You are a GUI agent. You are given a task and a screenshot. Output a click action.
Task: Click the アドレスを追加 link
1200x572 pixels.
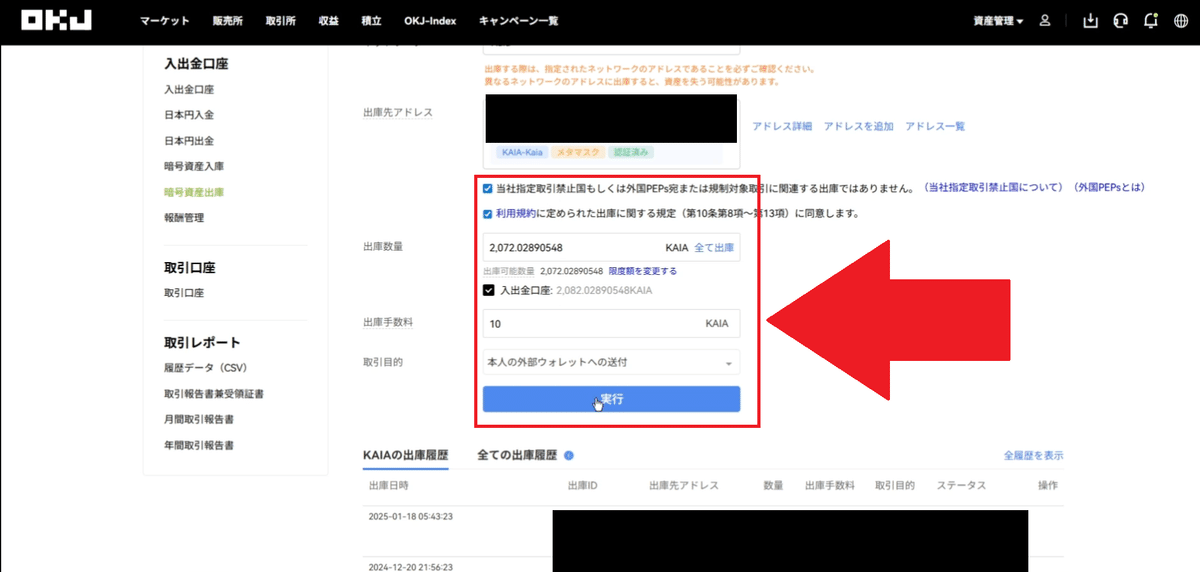(x=858, y=126)
